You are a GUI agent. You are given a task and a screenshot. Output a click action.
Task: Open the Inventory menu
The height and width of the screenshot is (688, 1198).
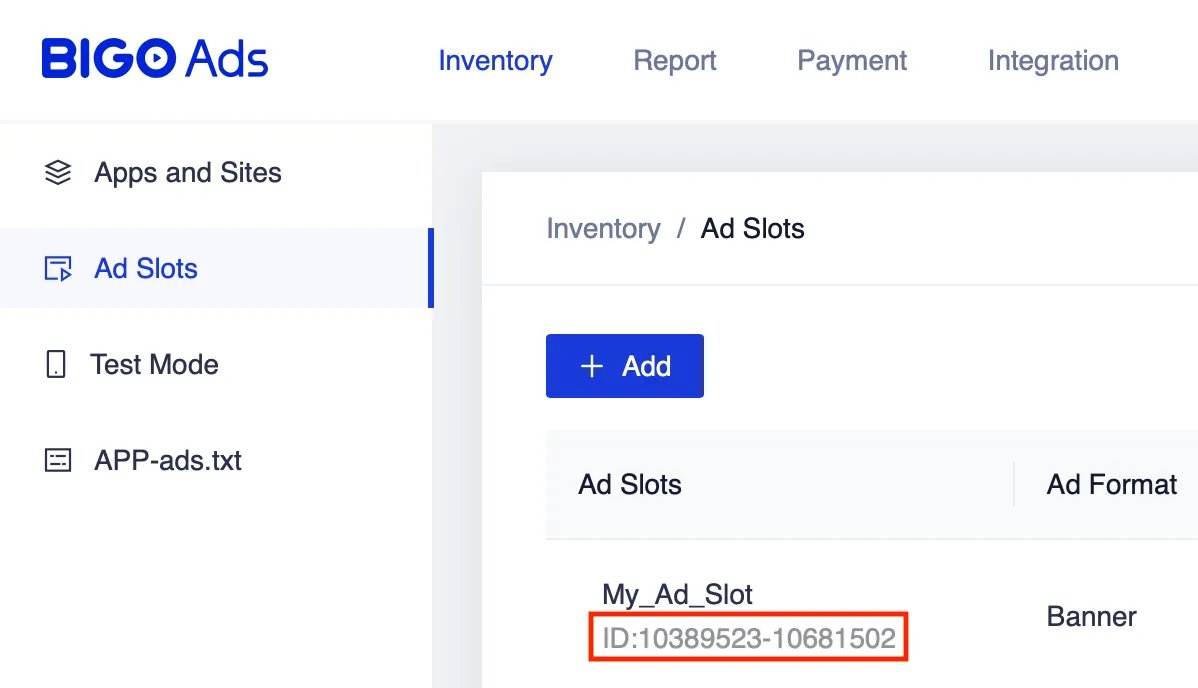pyautogui.click(x=495, y=61)
